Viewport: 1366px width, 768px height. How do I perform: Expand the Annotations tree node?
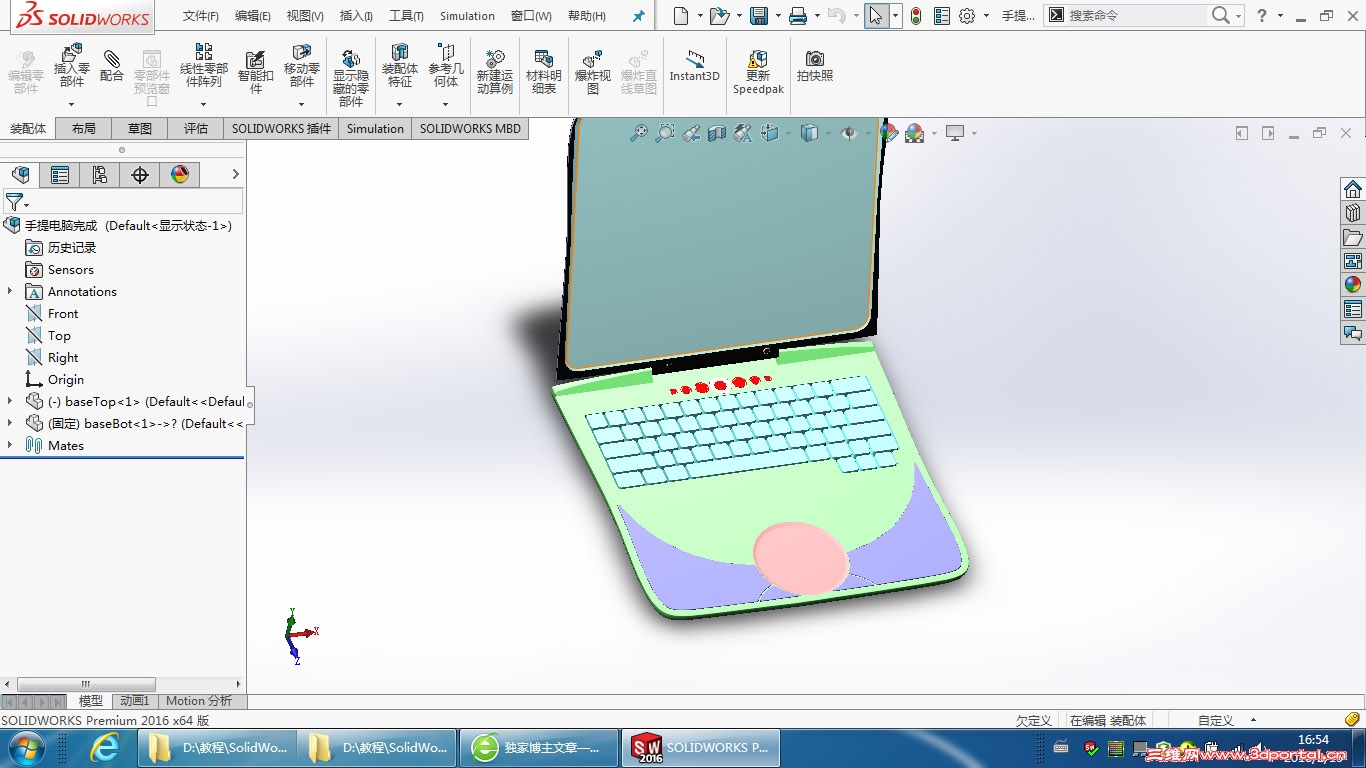pos(10,291)
